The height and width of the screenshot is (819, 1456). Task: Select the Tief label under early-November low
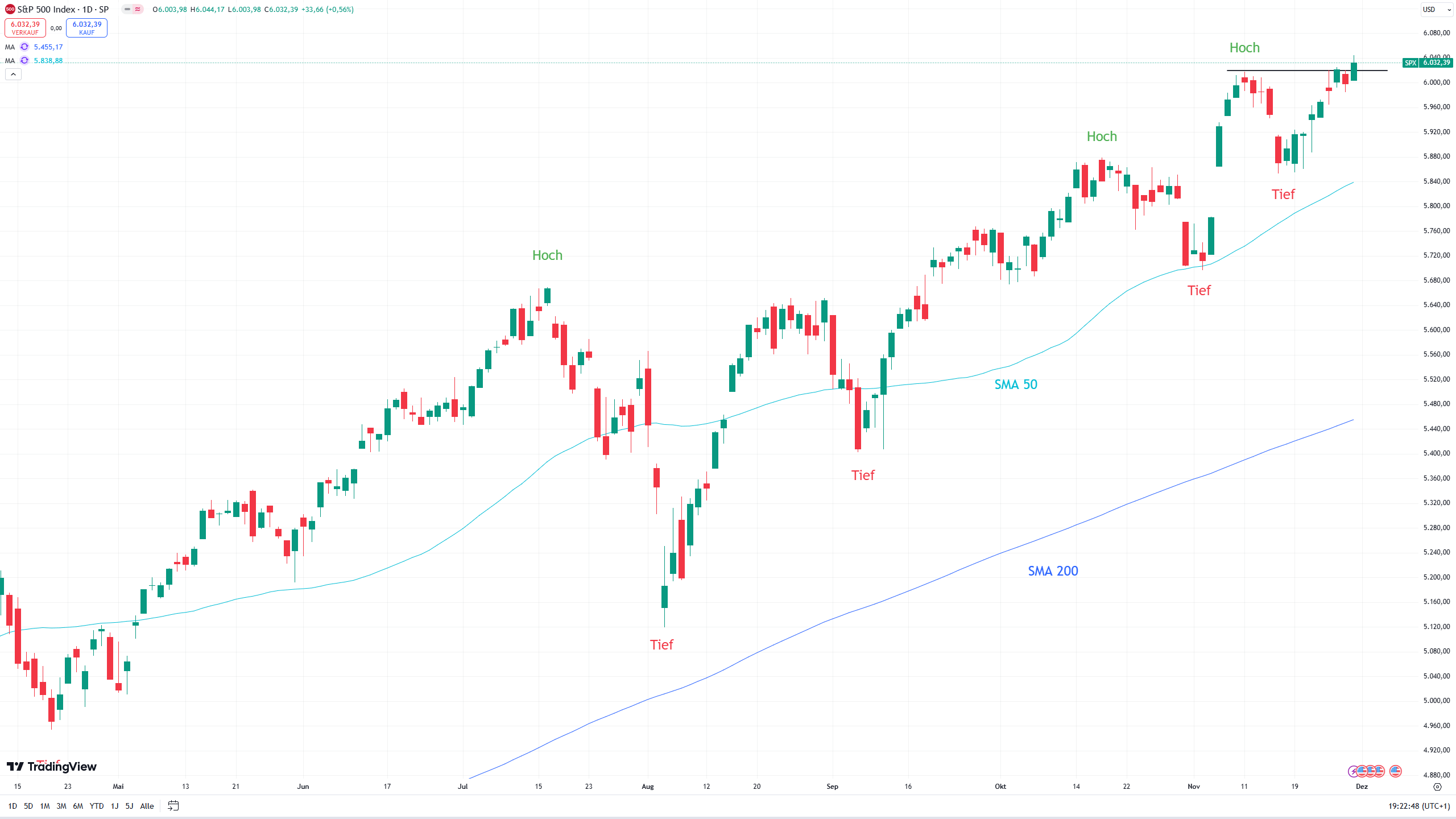tap(1199, 291)
